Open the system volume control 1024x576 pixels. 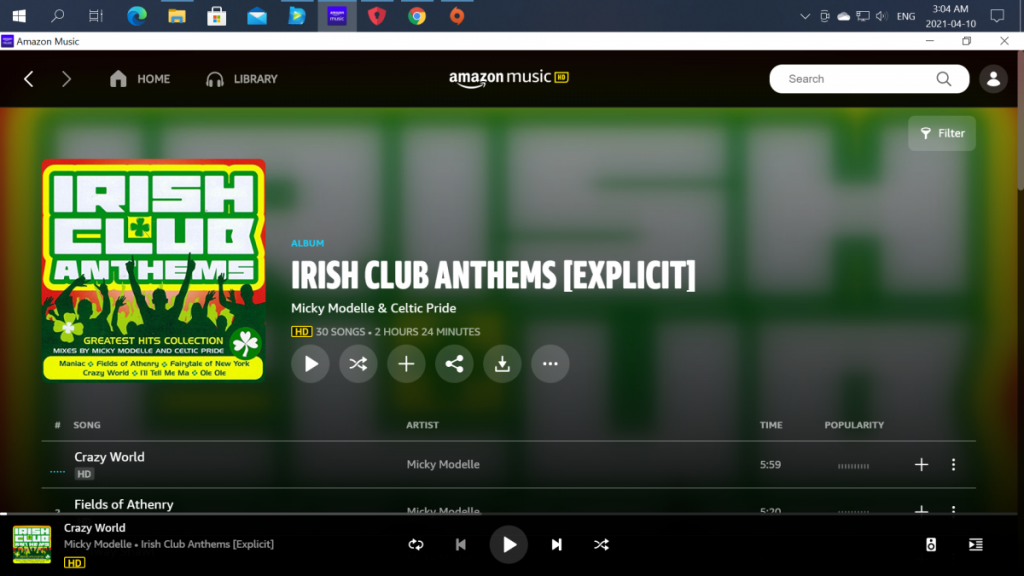(882, 16)
